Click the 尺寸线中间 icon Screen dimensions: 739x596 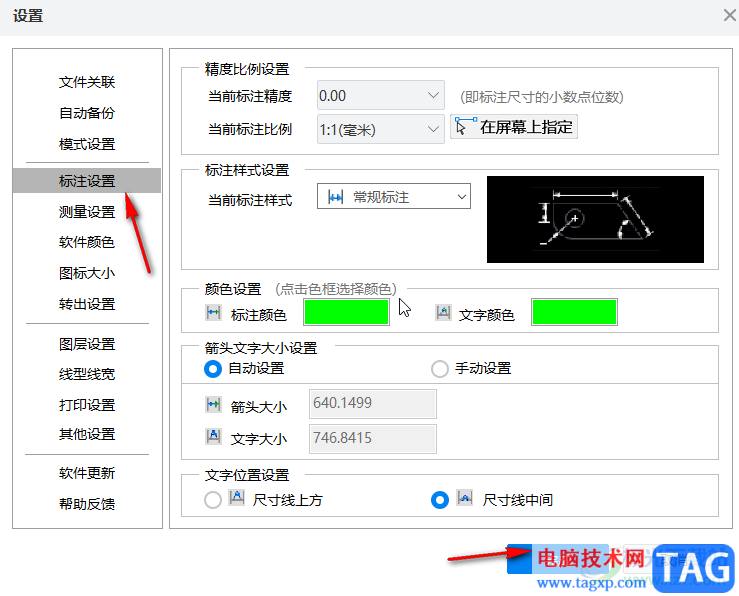465,498
